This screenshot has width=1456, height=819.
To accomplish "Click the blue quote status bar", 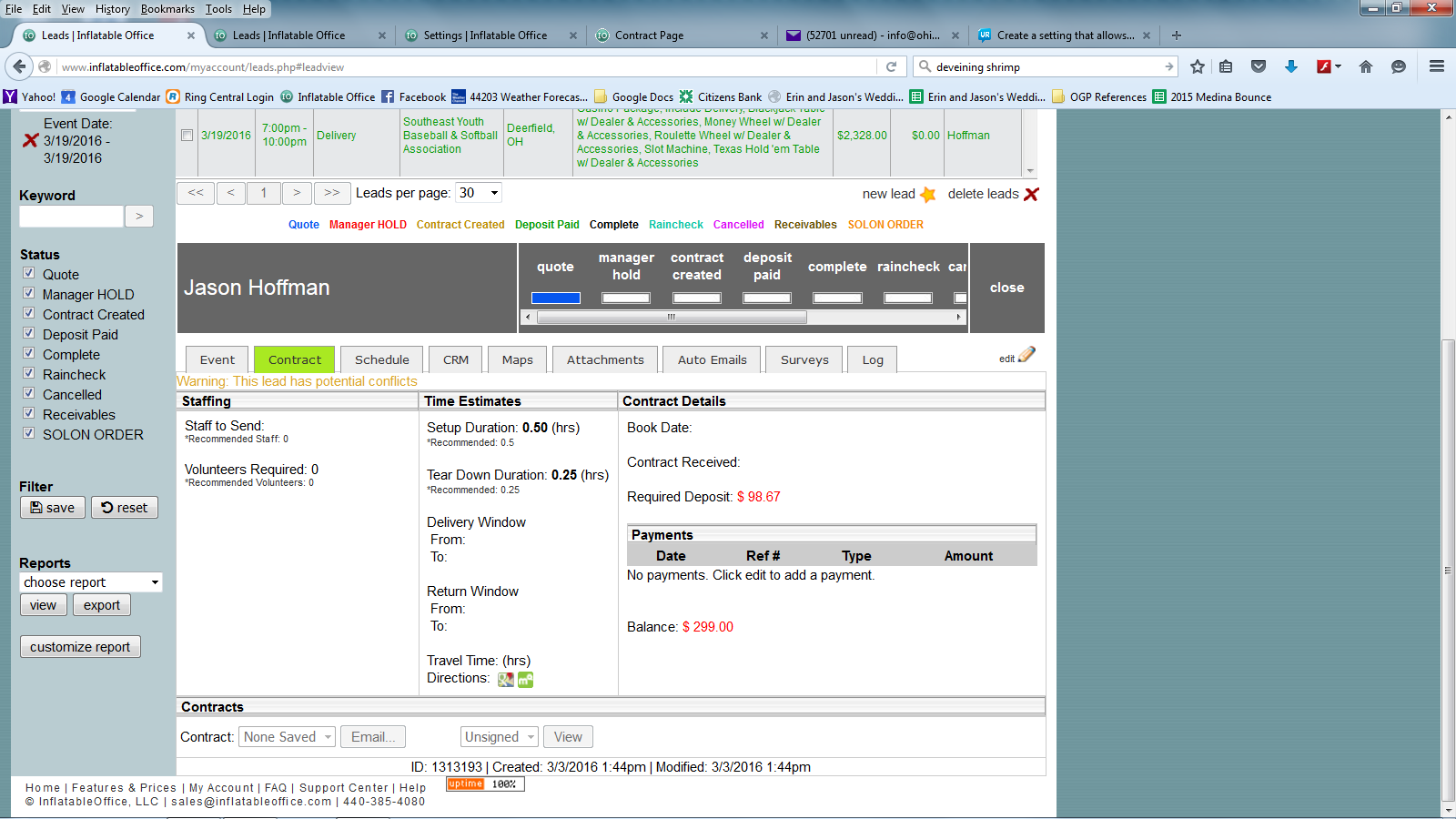I will [x=555, y=298].
